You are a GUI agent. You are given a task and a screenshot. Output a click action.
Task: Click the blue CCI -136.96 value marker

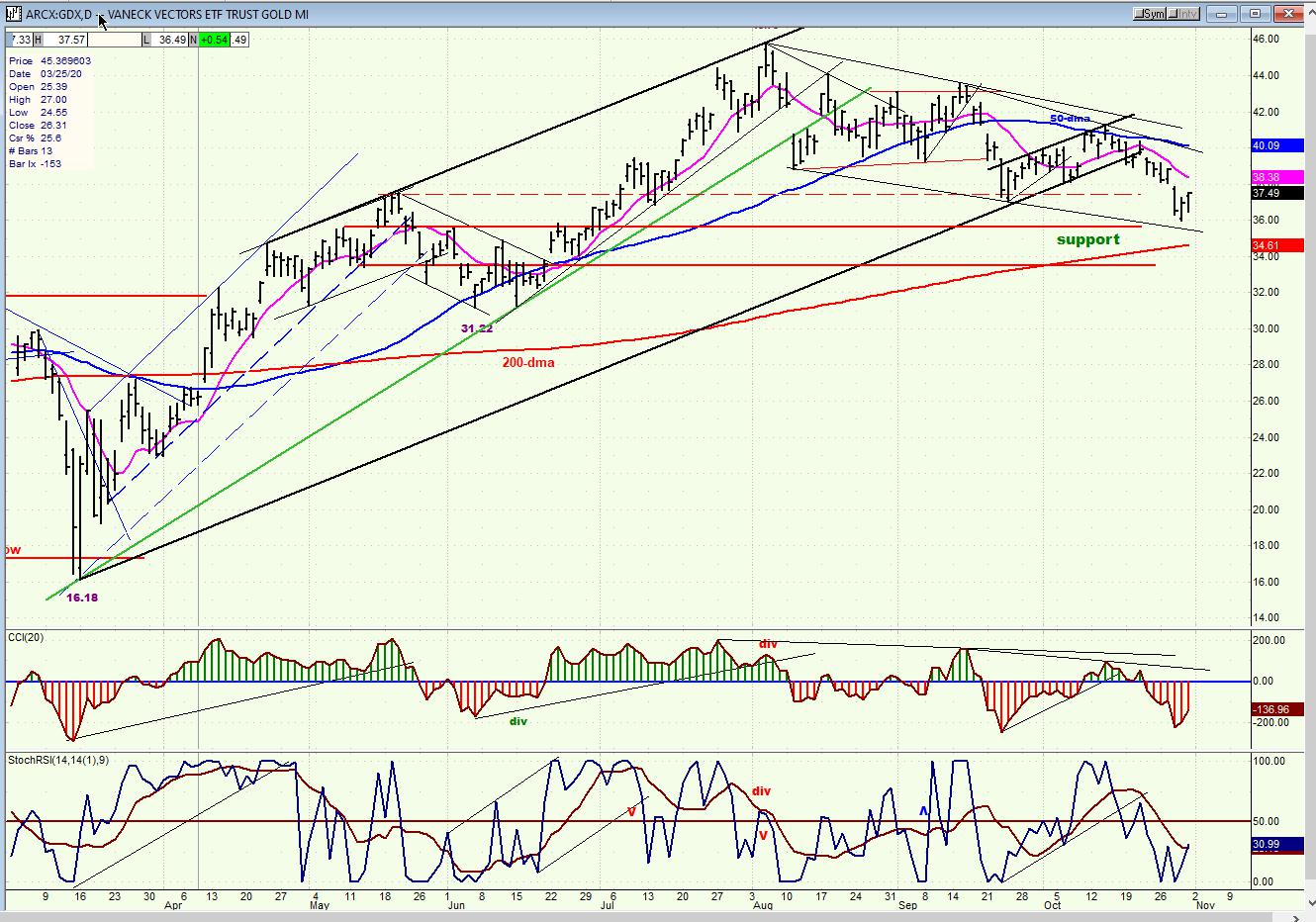pyautogui.click(x=1269, y=709)
